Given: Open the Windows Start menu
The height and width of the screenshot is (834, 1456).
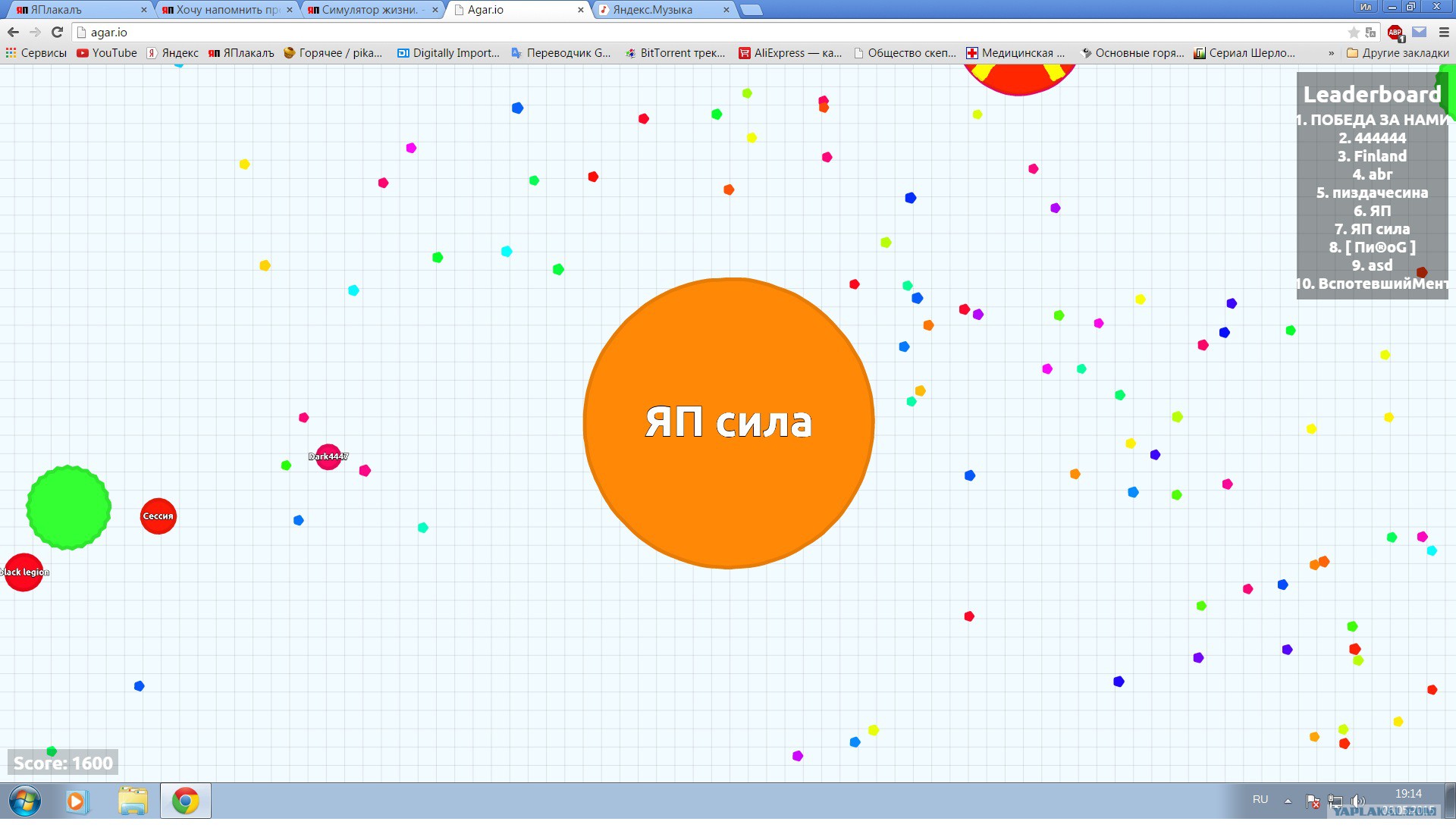Looking at the screenshot, I should coord(25,801).
